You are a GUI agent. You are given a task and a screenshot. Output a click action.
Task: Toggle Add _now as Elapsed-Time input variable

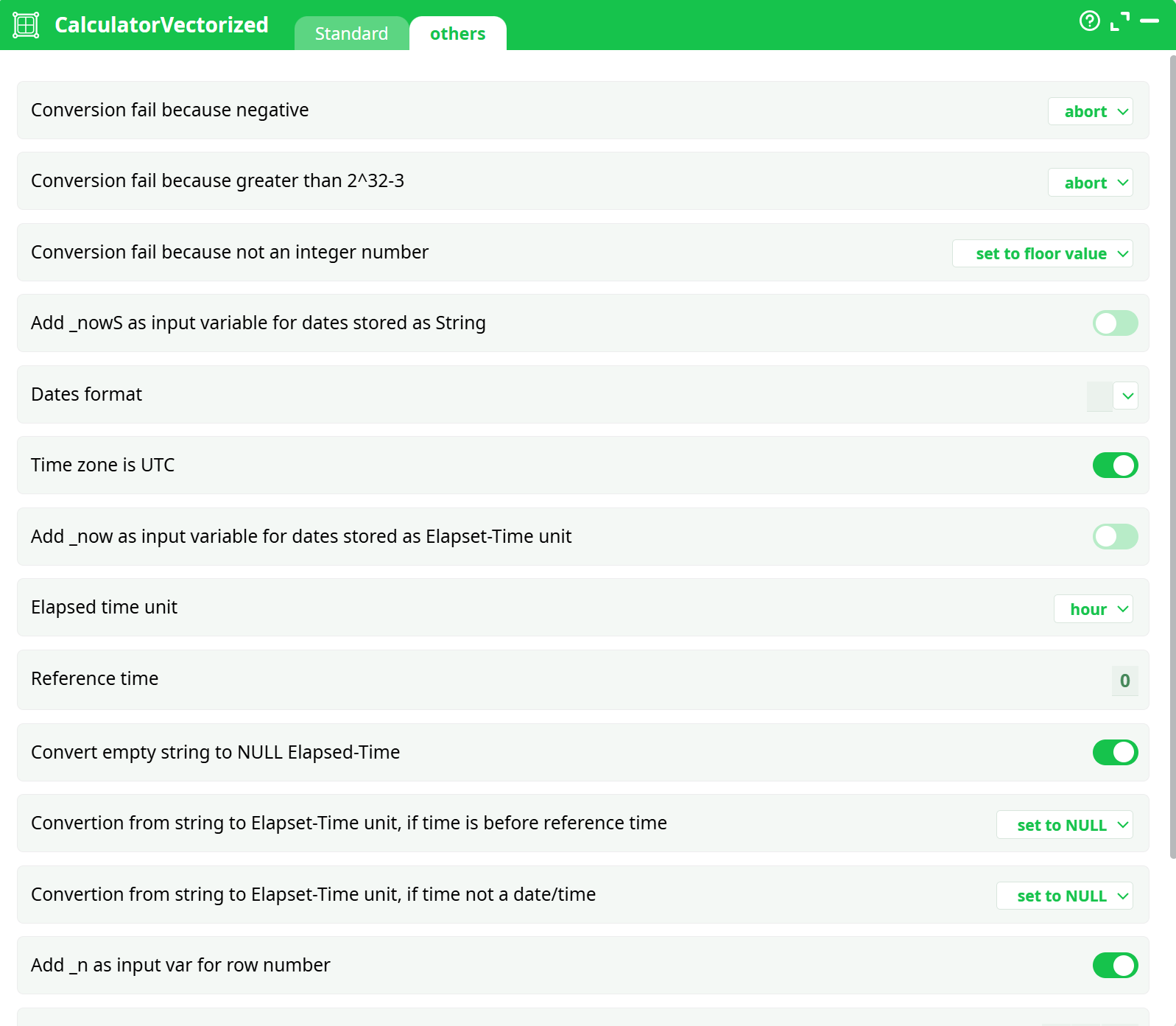[1115, 537]
